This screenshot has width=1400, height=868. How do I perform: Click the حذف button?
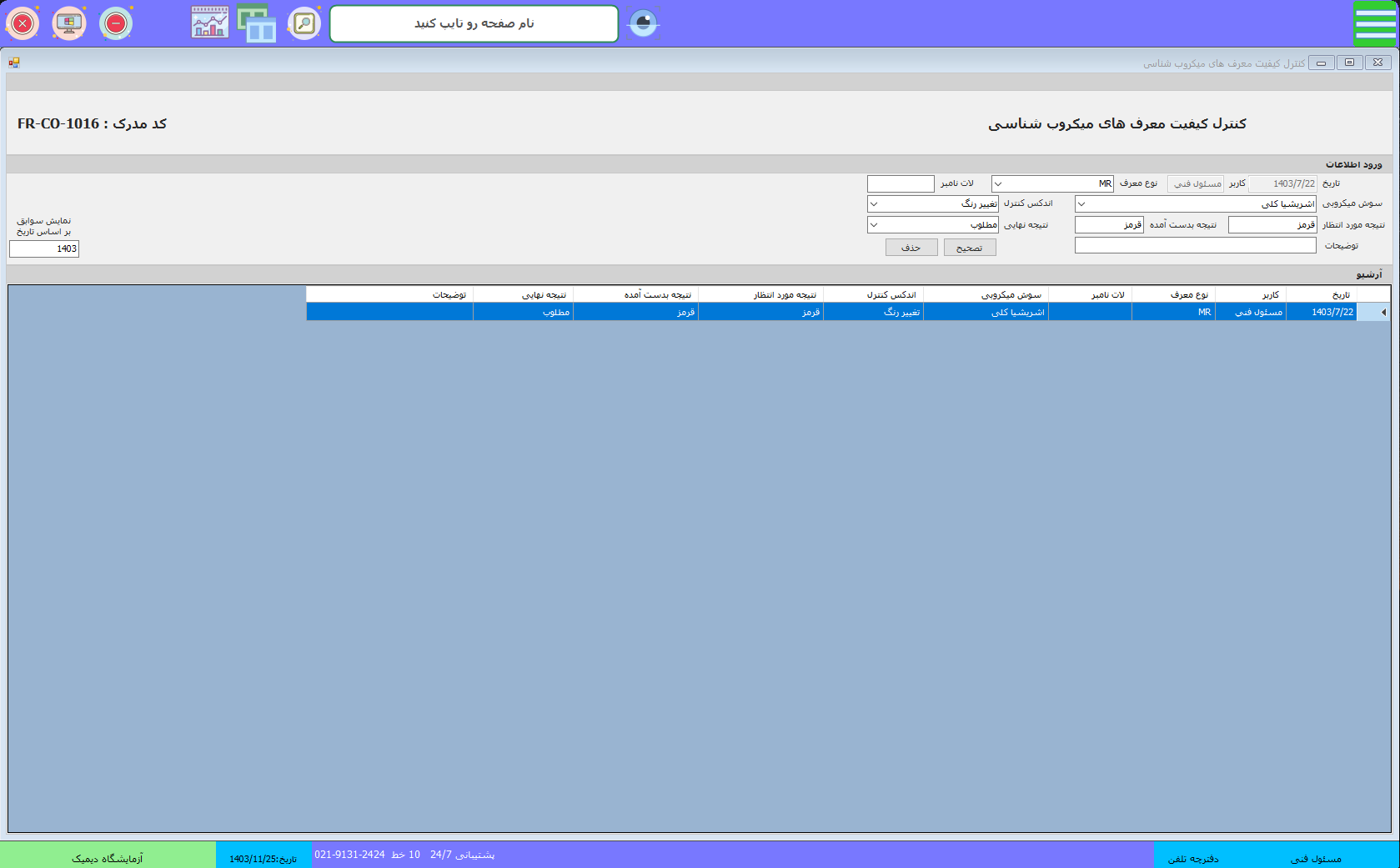[911, 248]
